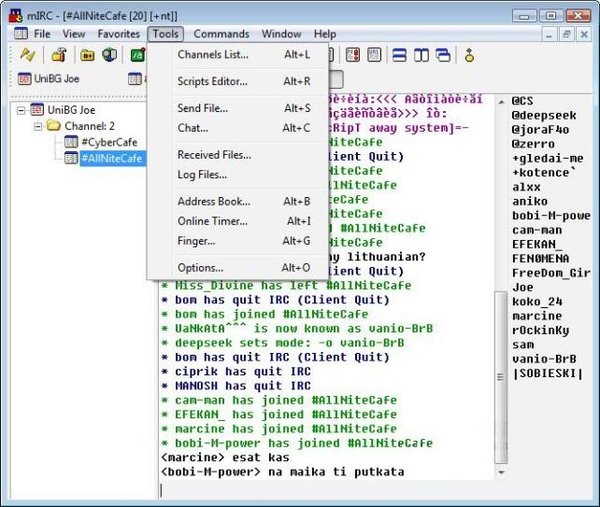Open the Commands menu in menu bar
The width and height of the screenshot is (600, 507).
click(221, 34)
